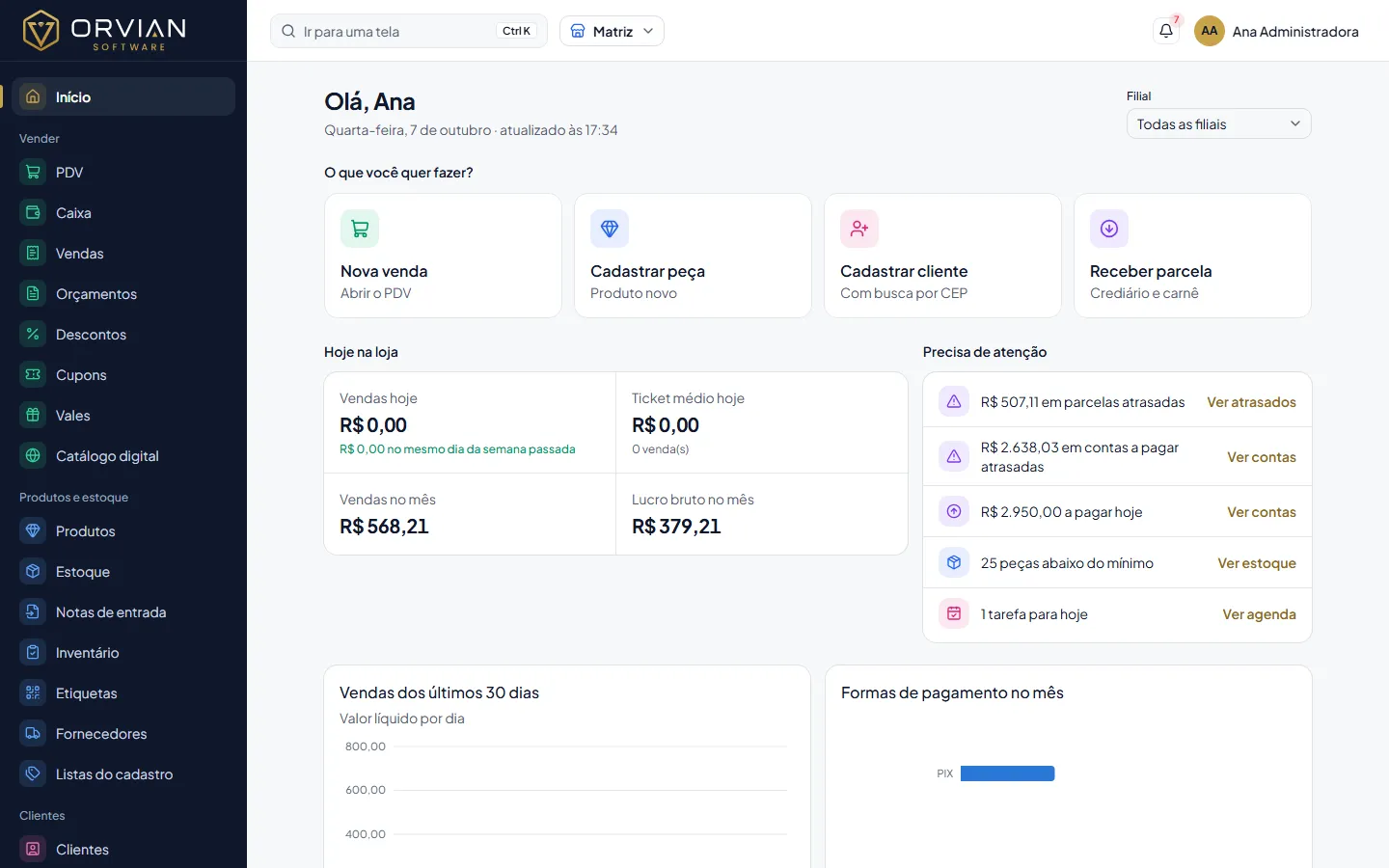Click the Orvian Software logo

pyautogui.click(x=104, y=31)
